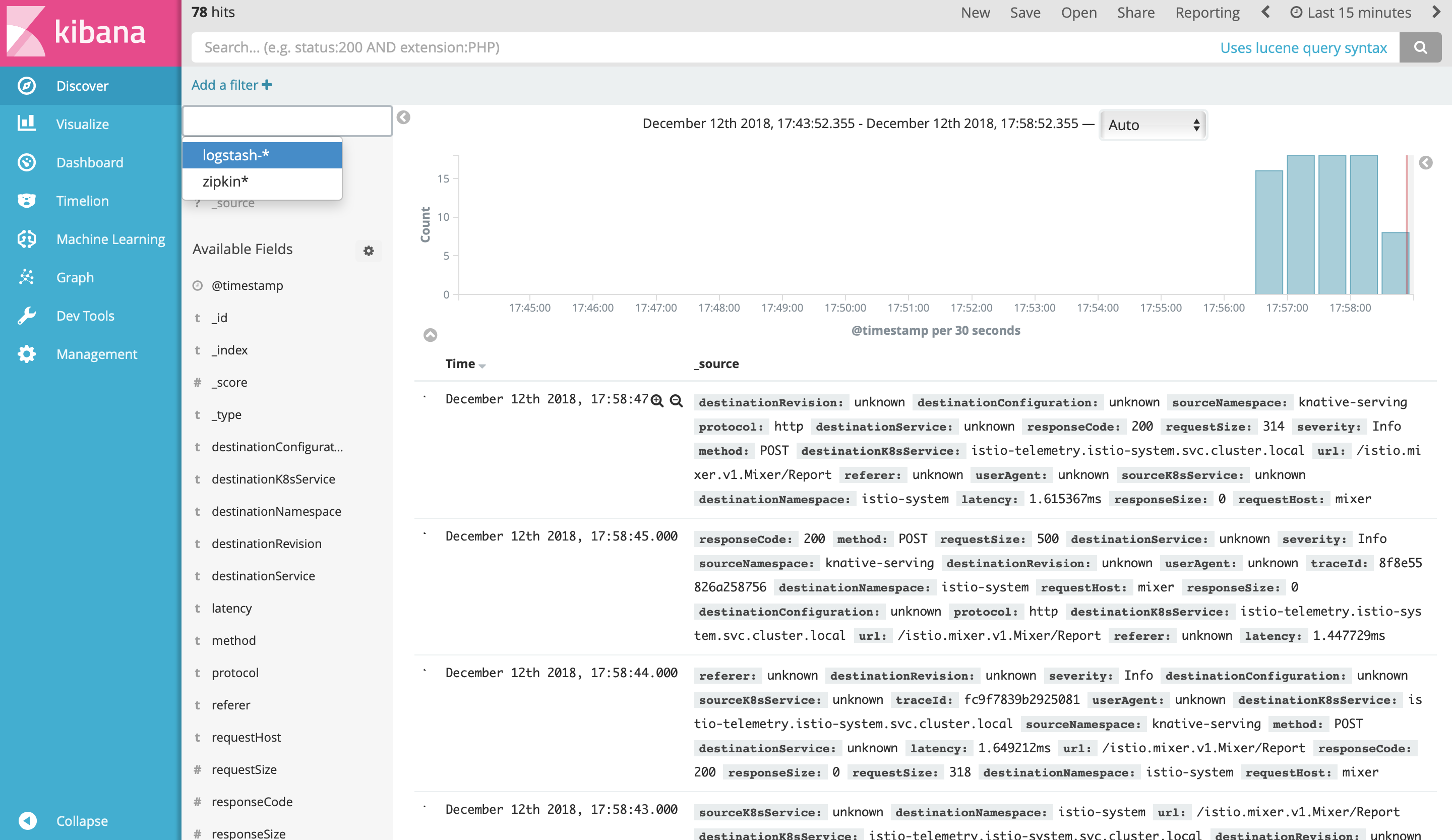Screen dimensions: 1452x840
Task: Open the Auto interval dropdown
Action: [1153, 125]
